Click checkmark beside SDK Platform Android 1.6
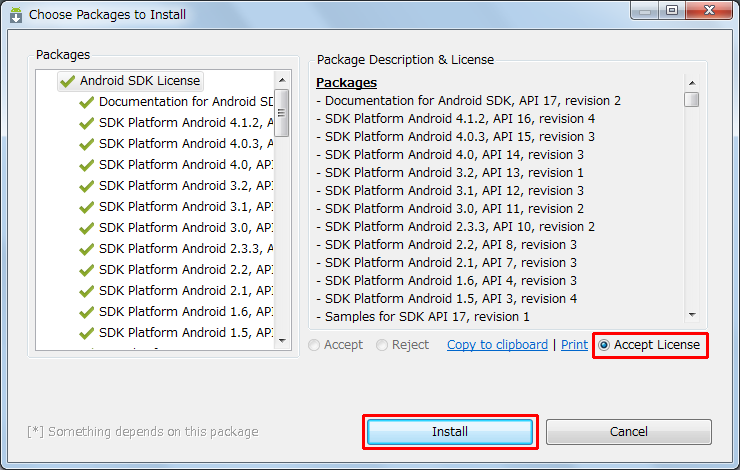740x470 pixels. click(86, 312)
